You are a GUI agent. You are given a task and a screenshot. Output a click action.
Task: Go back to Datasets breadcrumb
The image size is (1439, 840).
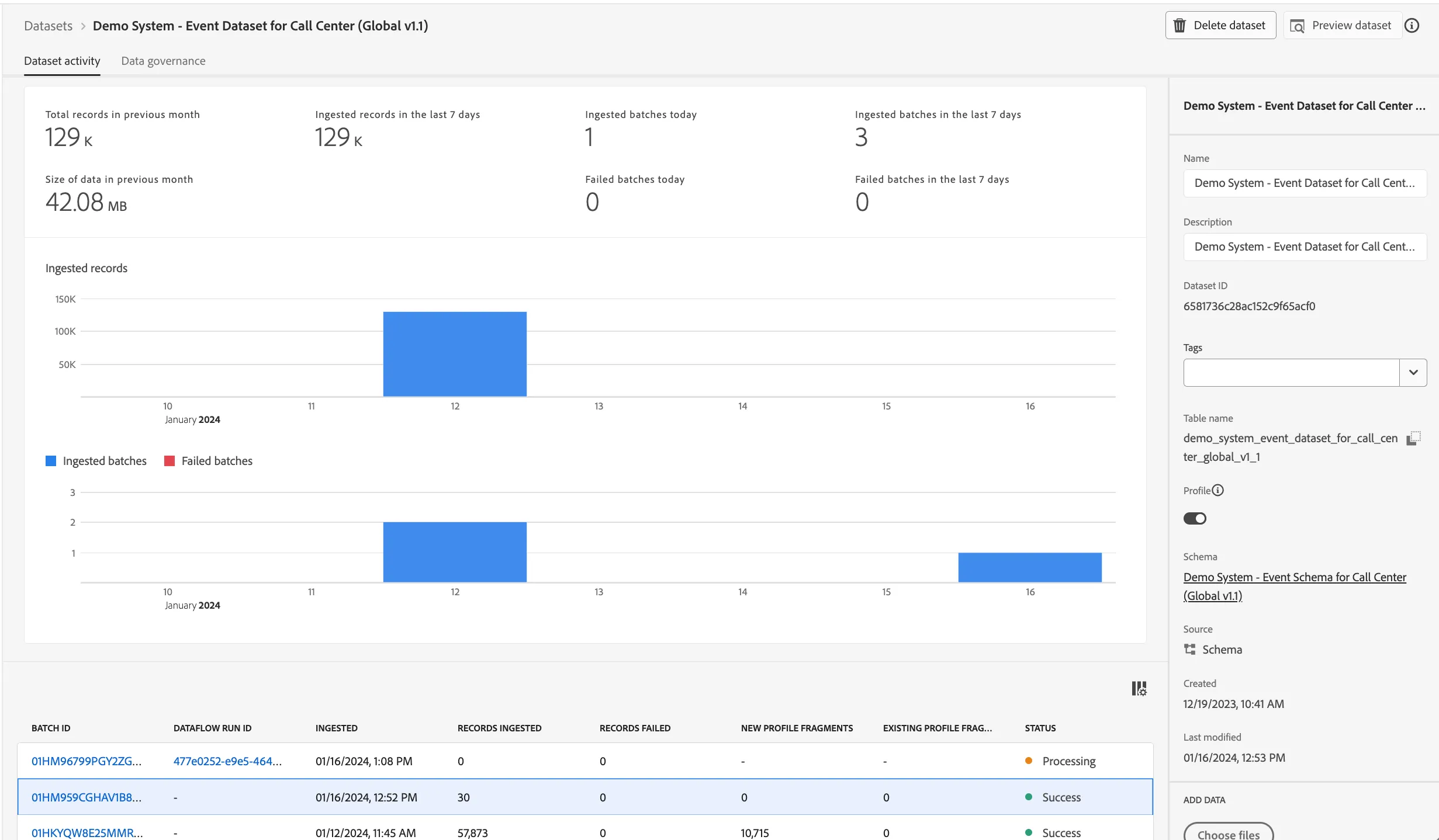[x=48, y=26]
